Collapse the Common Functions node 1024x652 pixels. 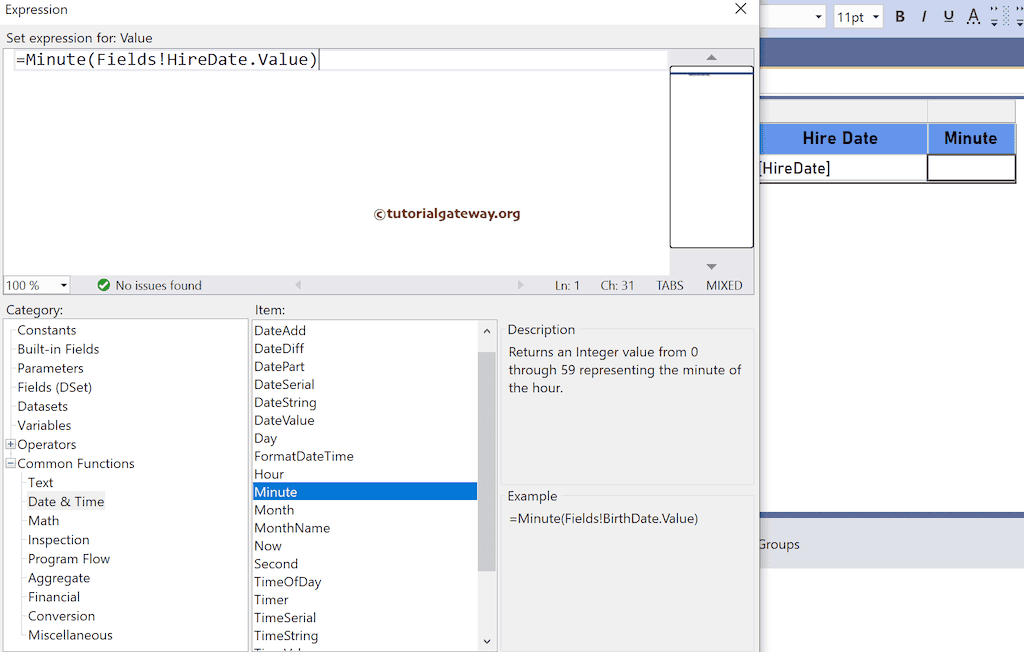click(x=10, y=463)
